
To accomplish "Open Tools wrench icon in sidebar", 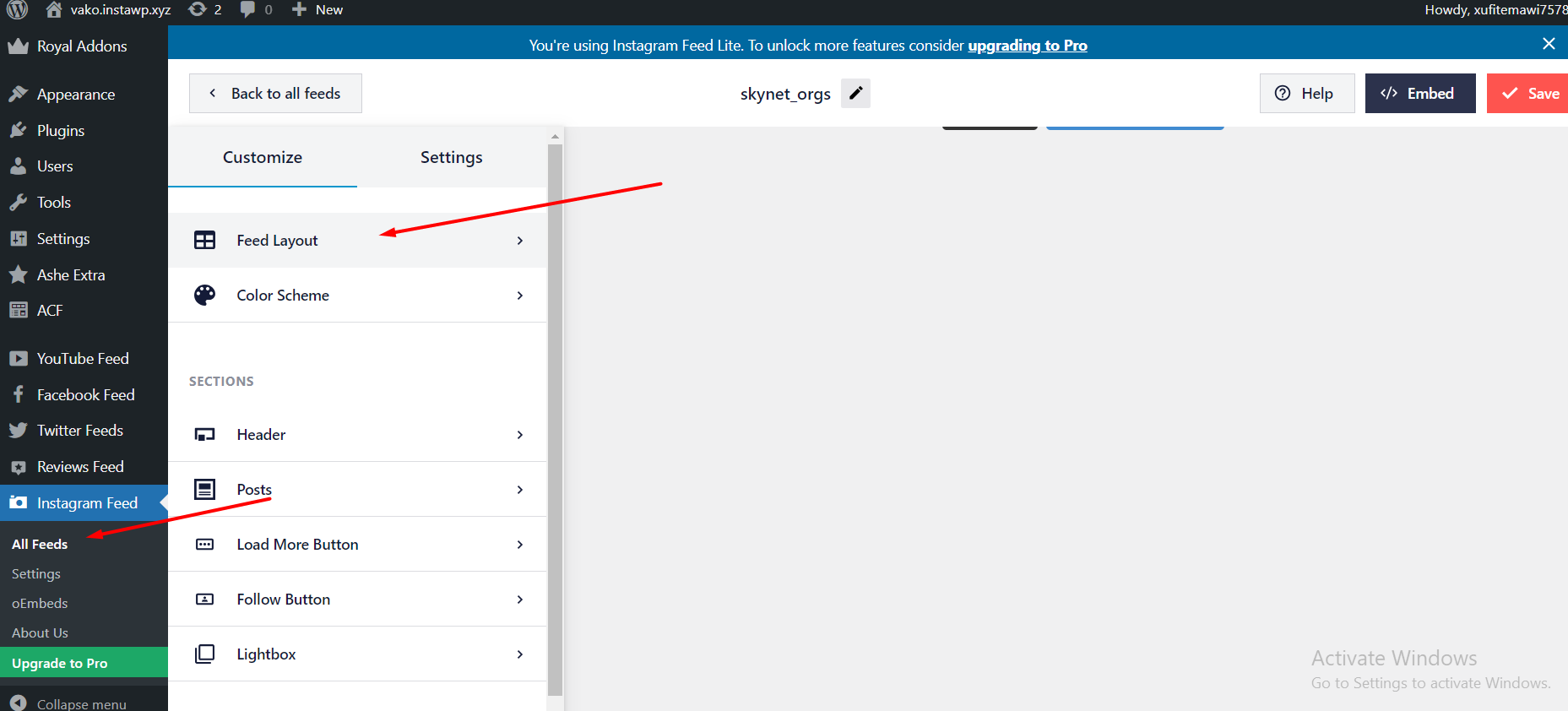I will [18, 203].
